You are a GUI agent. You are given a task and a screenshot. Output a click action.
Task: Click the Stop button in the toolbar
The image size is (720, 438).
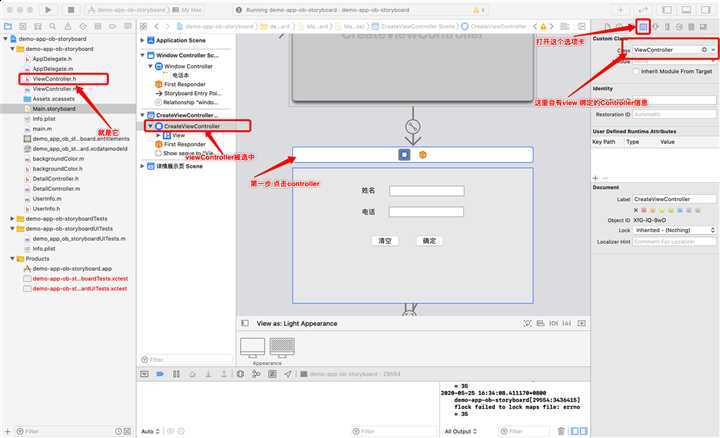[71, 10]
